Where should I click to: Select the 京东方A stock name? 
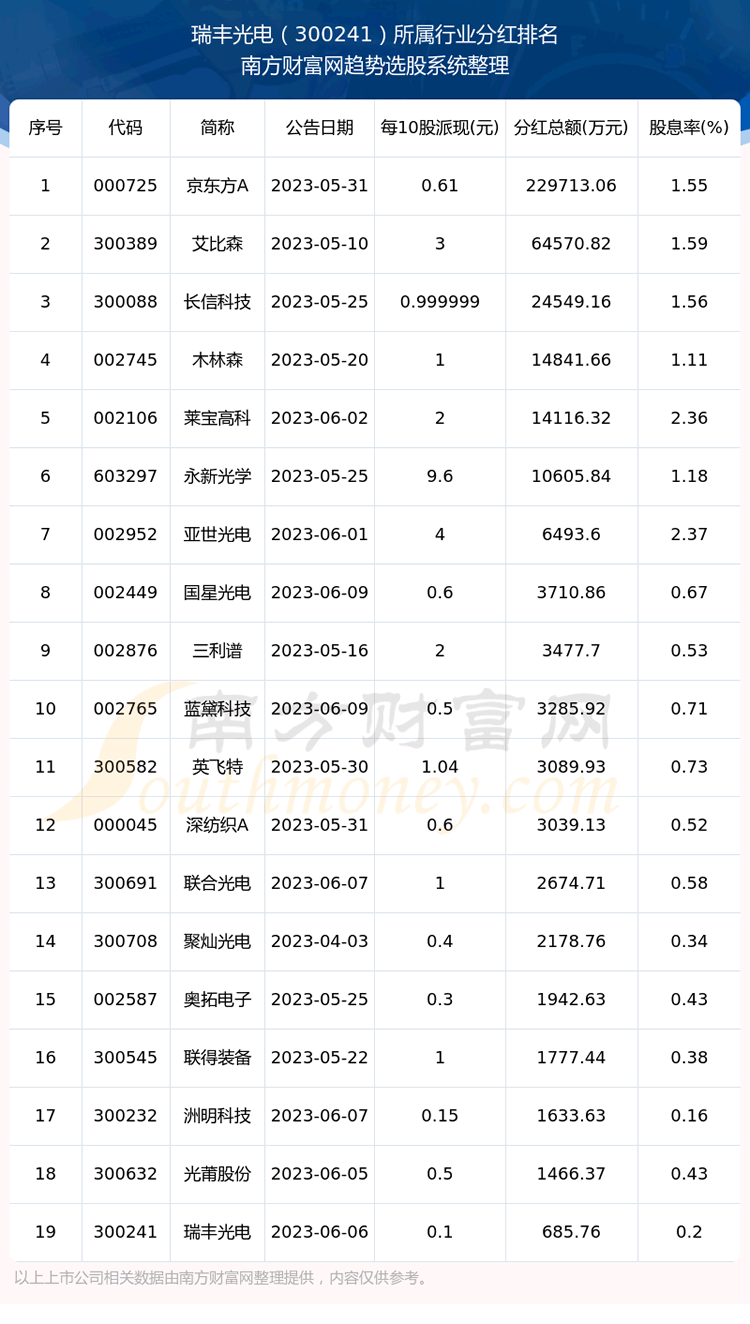217,186
